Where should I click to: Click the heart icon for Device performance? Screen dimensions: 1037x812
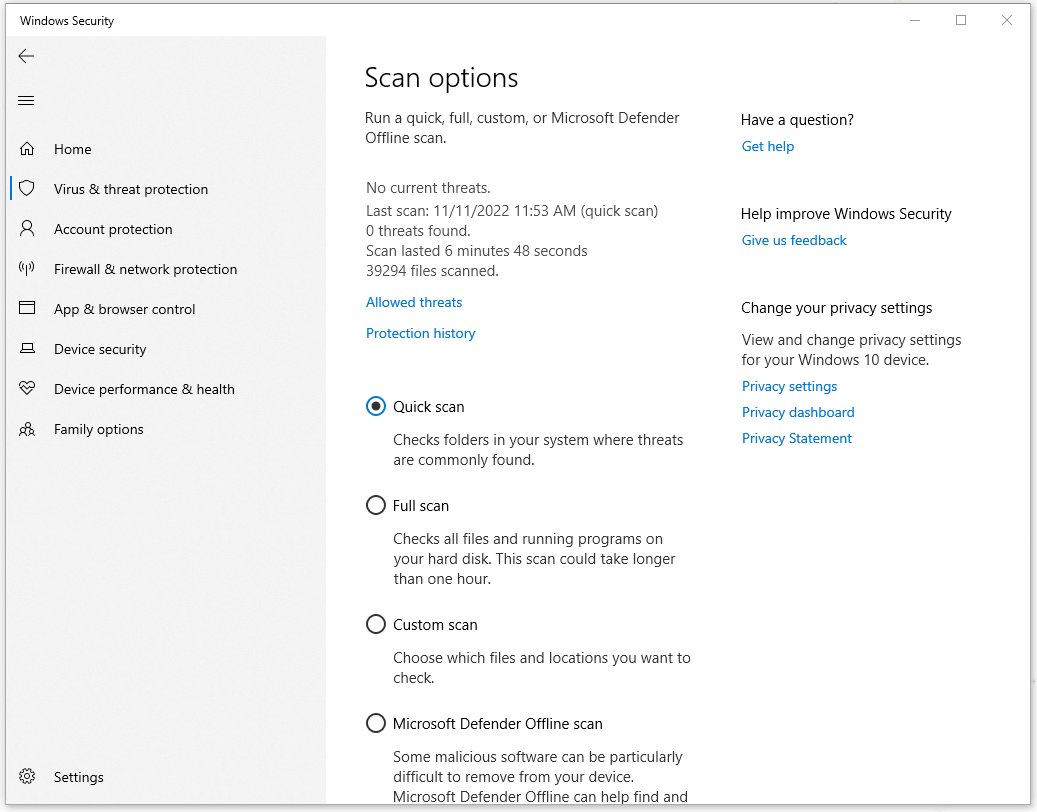[x=27, y=388]
